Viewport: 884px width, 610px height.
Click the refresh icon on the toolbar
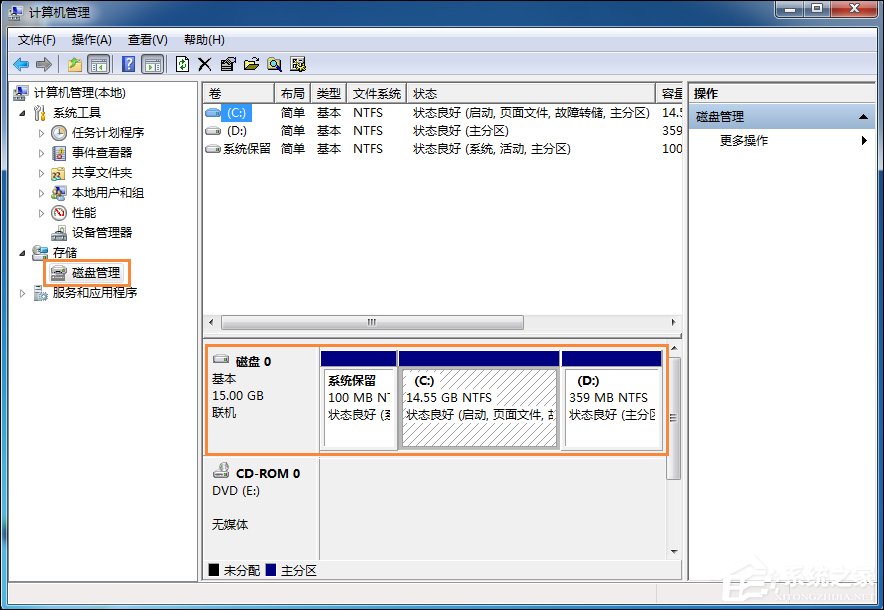pyautogui.click(x=183, y=63)
